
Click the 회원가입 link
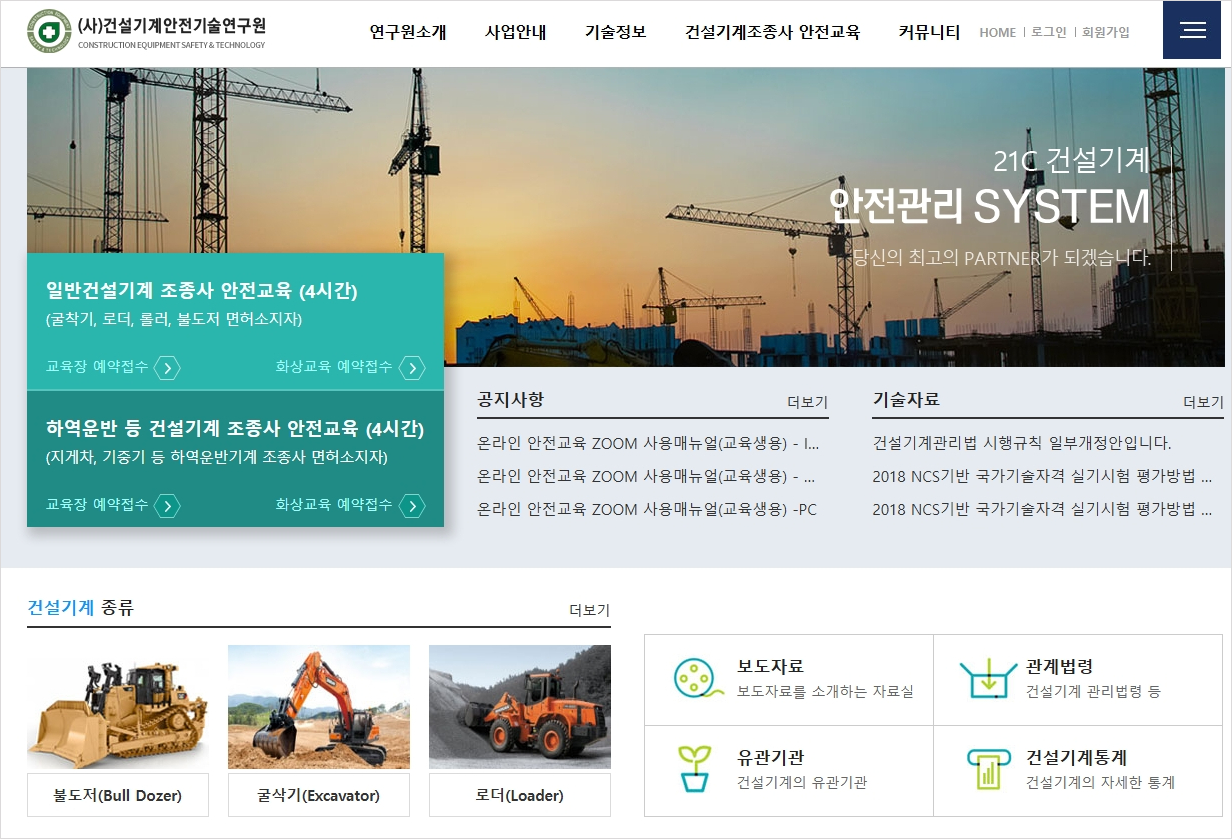[x=1107, y=32]
